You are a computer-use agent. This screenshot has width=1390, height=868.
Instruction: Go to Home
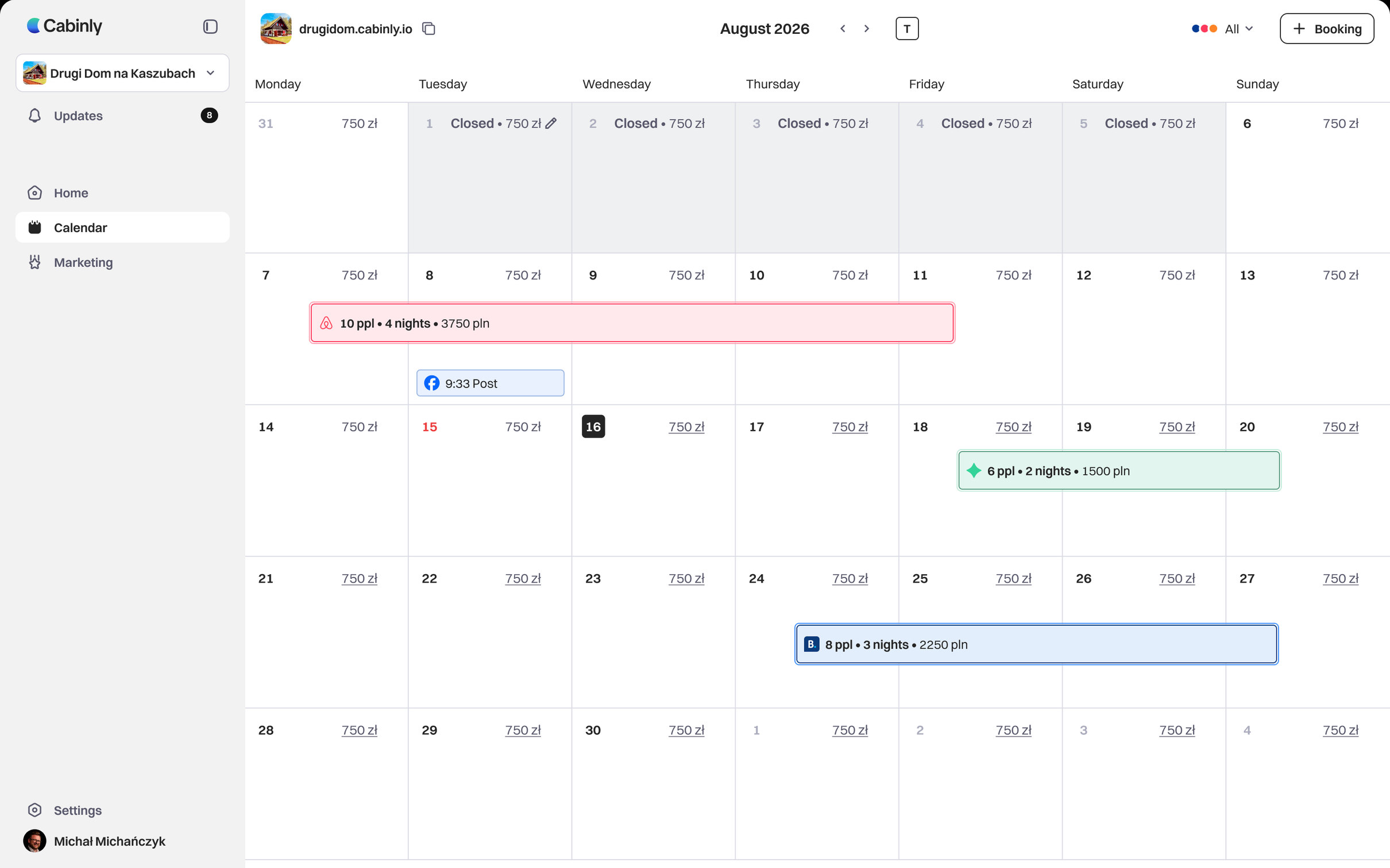122,193
